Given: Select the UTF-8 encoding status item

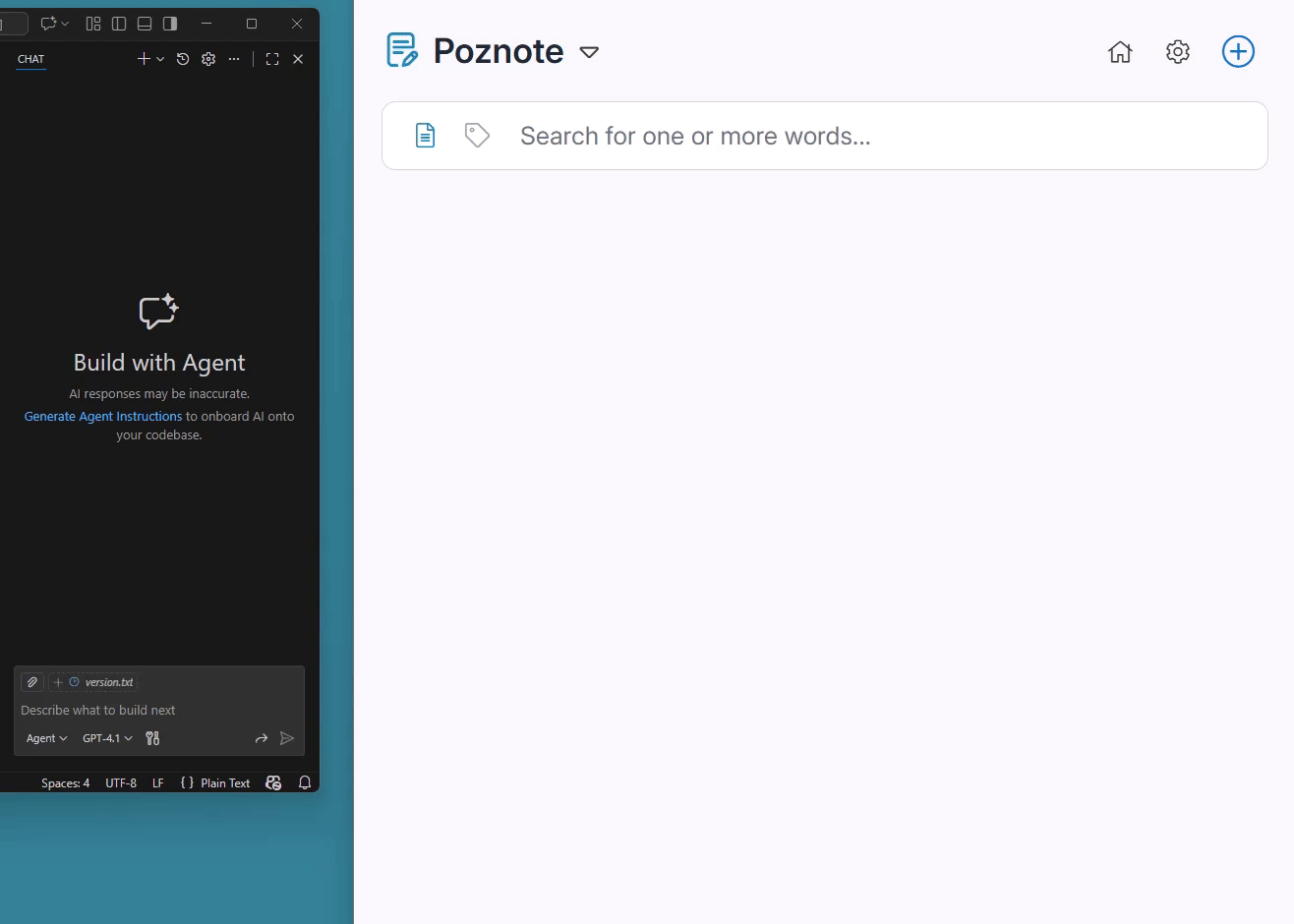Looking at the screenshot, I should coord(121,783).
